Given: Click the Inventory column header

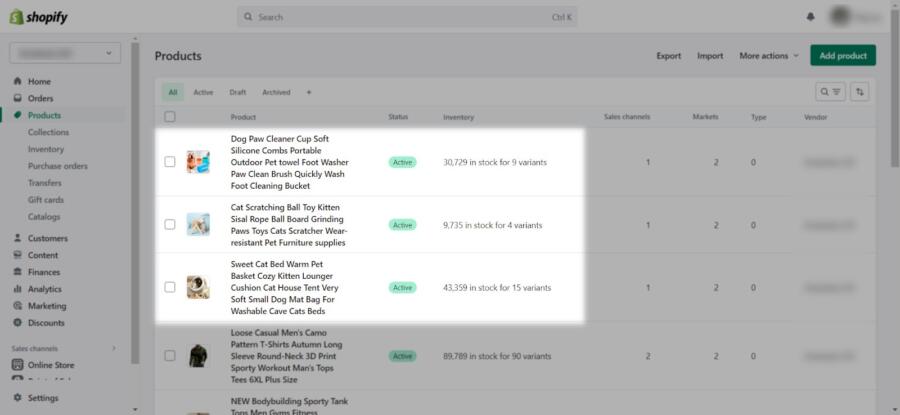Looking at the screenshot, I should click(459, 117).
